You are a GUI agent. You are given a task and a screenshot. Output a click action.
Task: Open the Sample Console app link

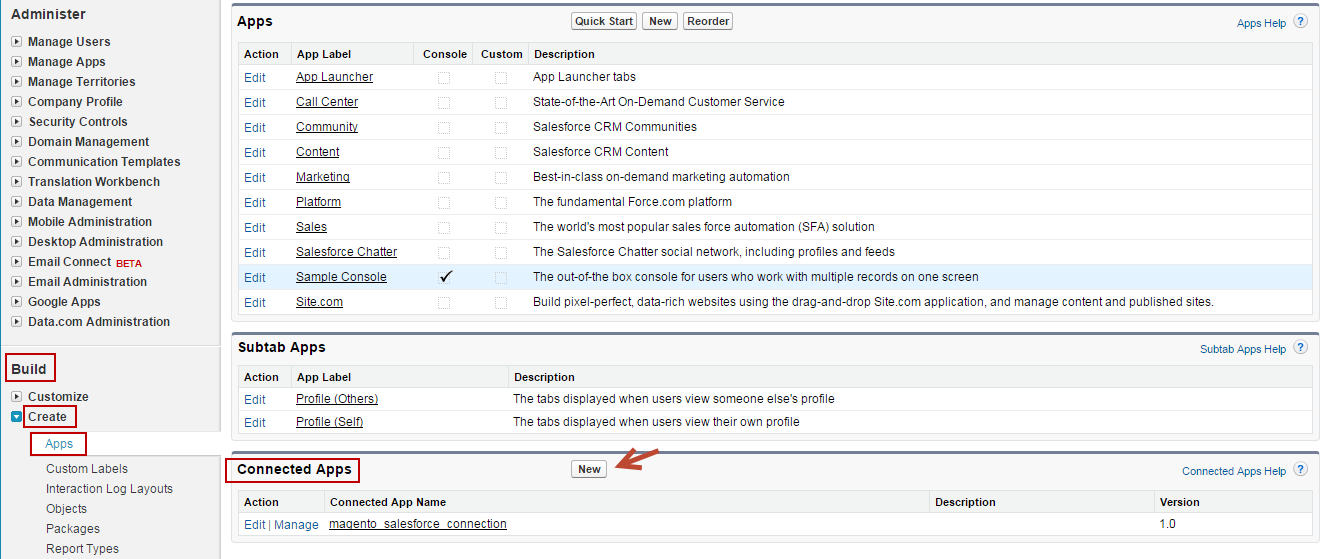341,277
